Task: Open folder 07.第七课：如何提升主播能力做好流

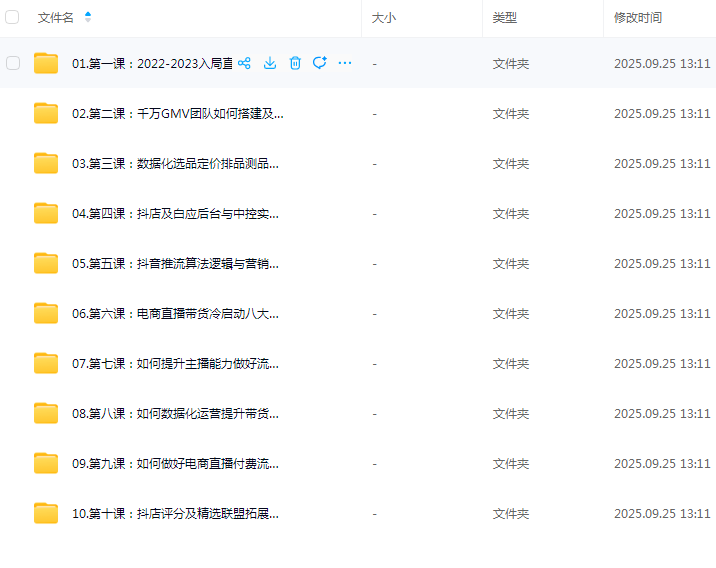Action: coord(175,364)
